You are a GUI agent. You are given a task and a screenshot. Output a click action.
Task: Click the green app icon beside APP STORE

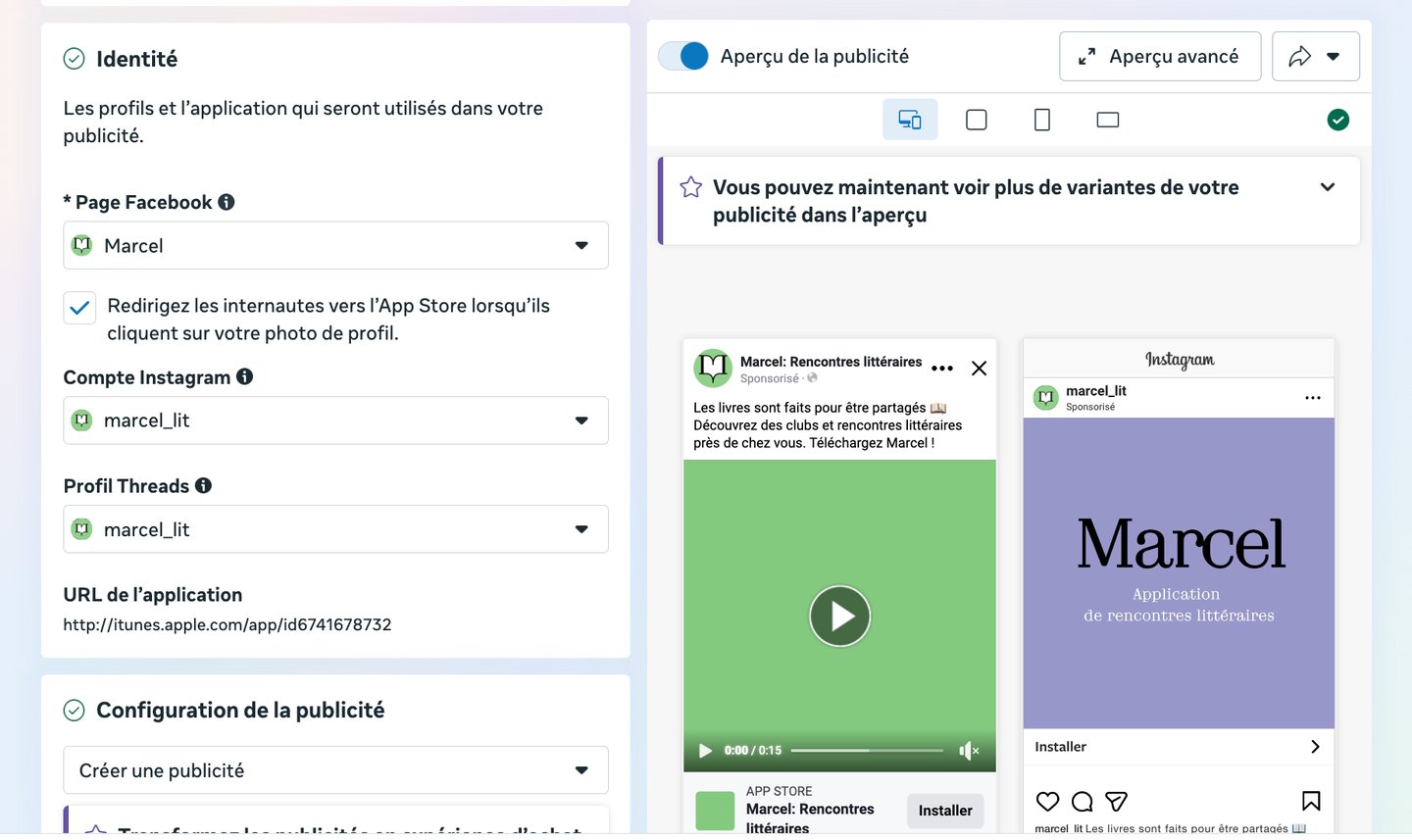(715, 811)
